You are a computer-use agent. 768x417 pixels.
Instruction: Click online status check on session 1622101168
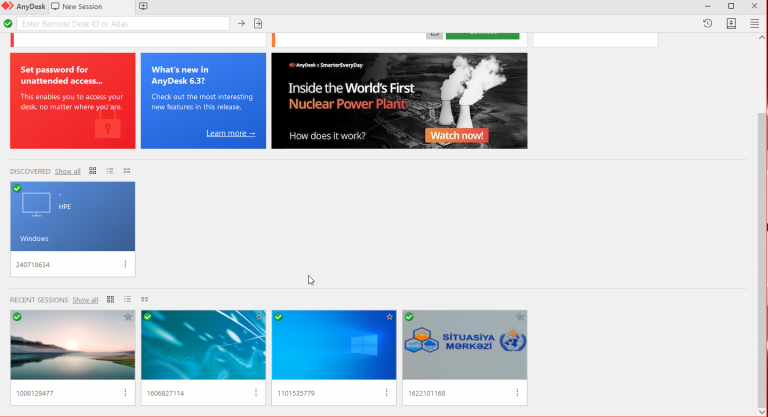coord(409,317)
